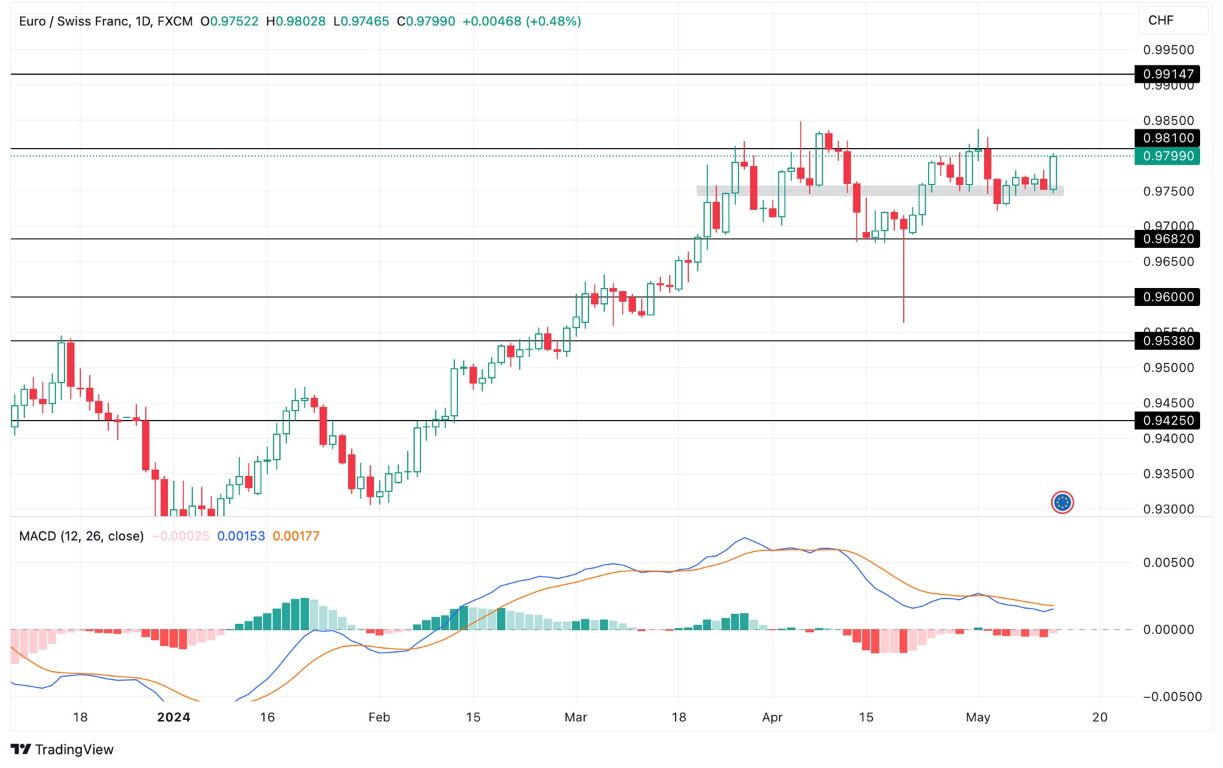The image size is (1223, 768).
Task: Select the current price label 0.97990
Action: click(1170, 157)
